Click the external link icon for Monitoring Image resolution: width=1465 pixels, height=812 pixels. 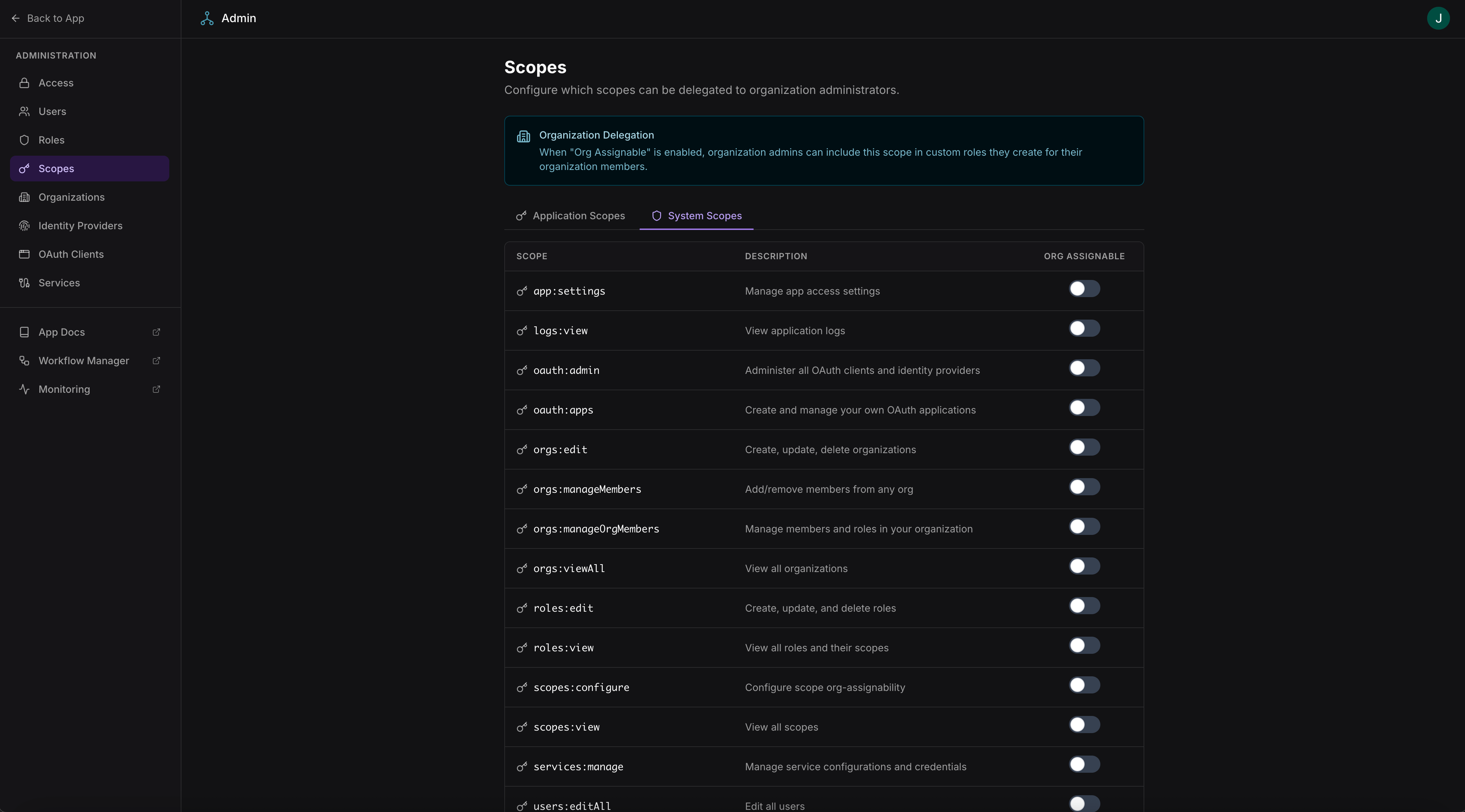[x=156, y=389]
